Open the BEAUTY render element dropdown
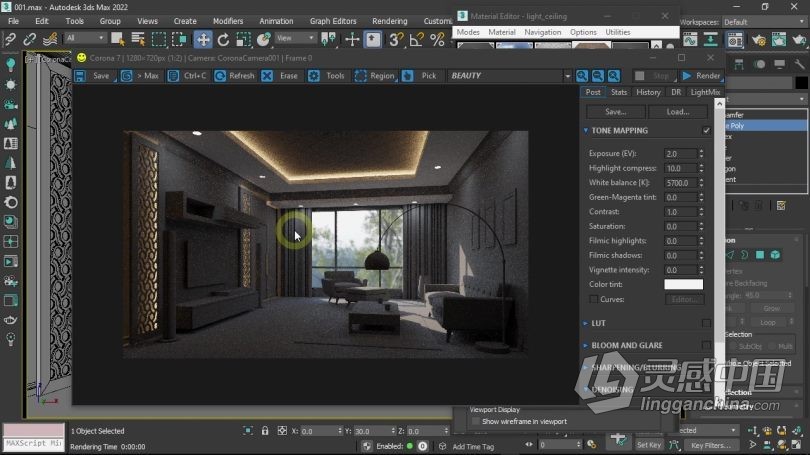810x455 pixels. tap(567, 76)
